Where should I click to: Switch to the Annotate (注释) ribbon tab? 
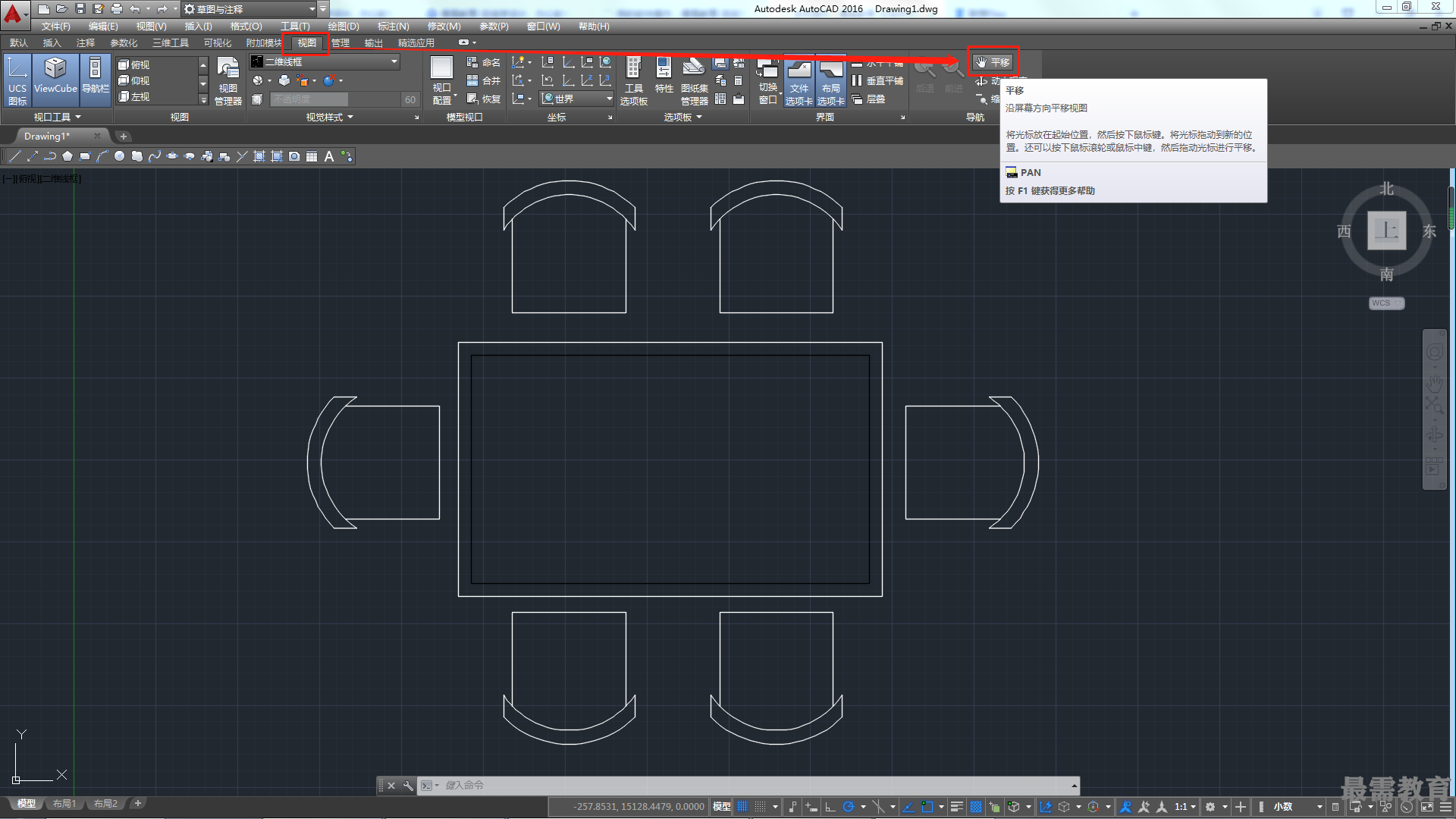pos(85,43)
